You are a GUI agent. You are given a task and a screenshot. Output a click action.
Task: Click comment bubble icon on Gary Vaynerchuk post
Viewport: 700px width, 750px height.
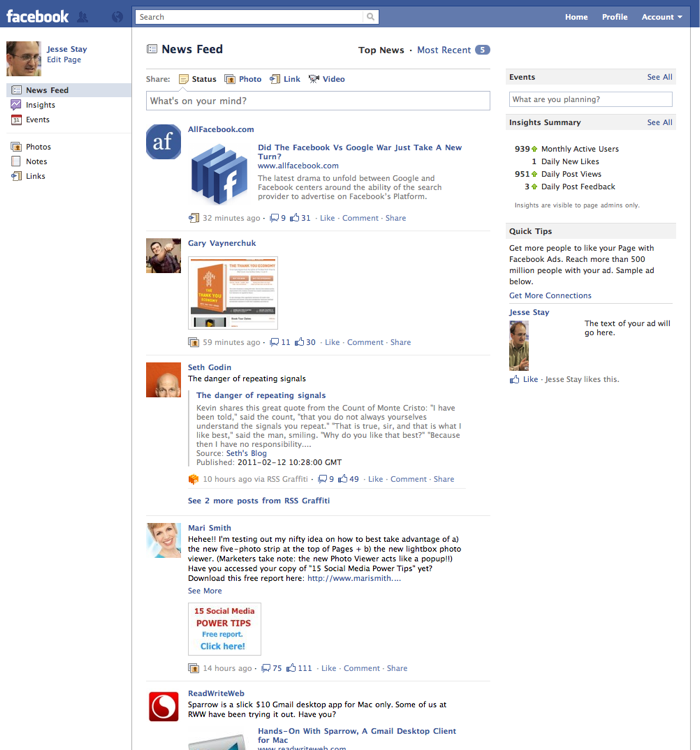(x=274, y=342)
